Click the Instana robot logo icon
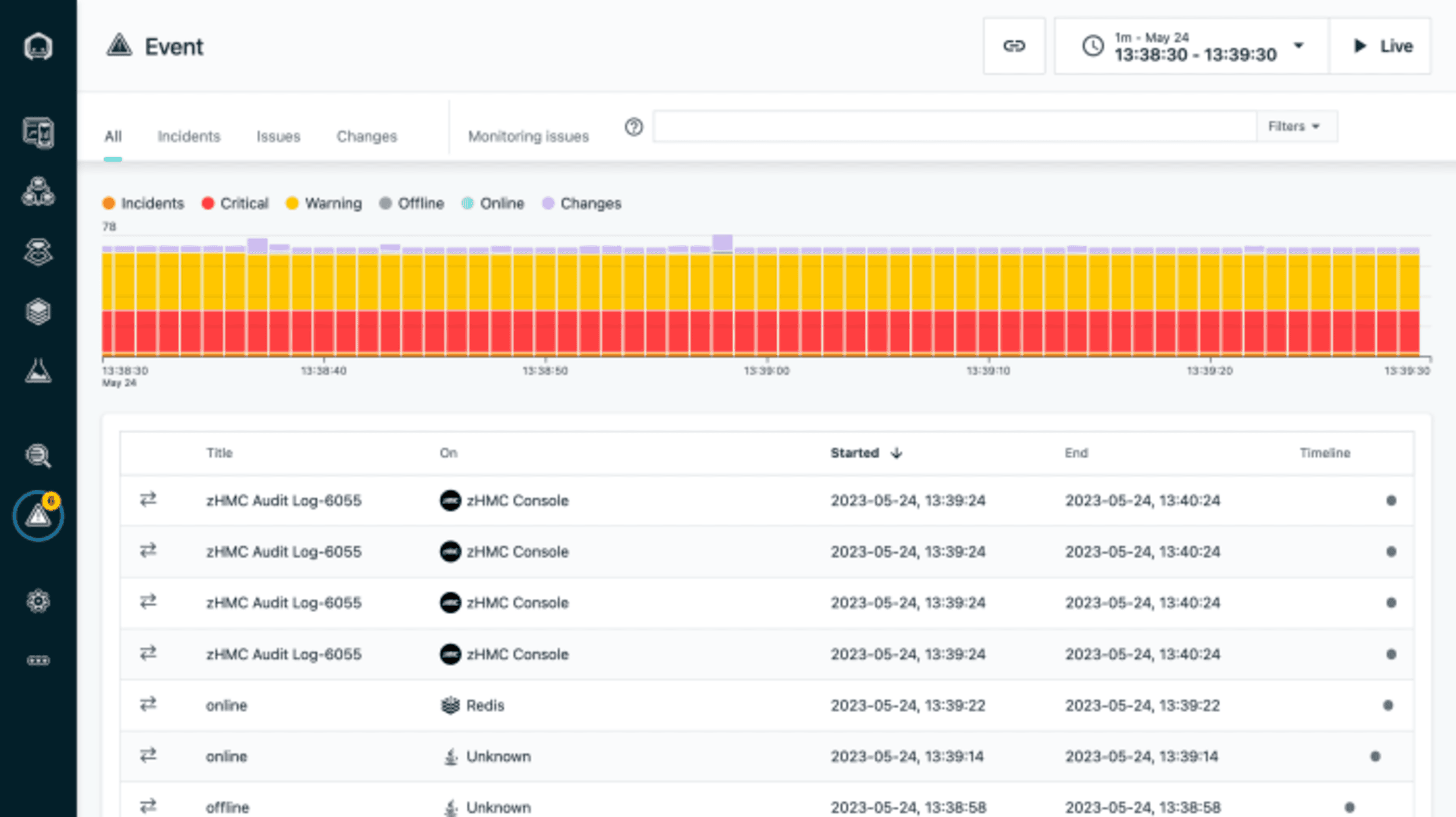The image size is (1456, 817). (38, 46)
